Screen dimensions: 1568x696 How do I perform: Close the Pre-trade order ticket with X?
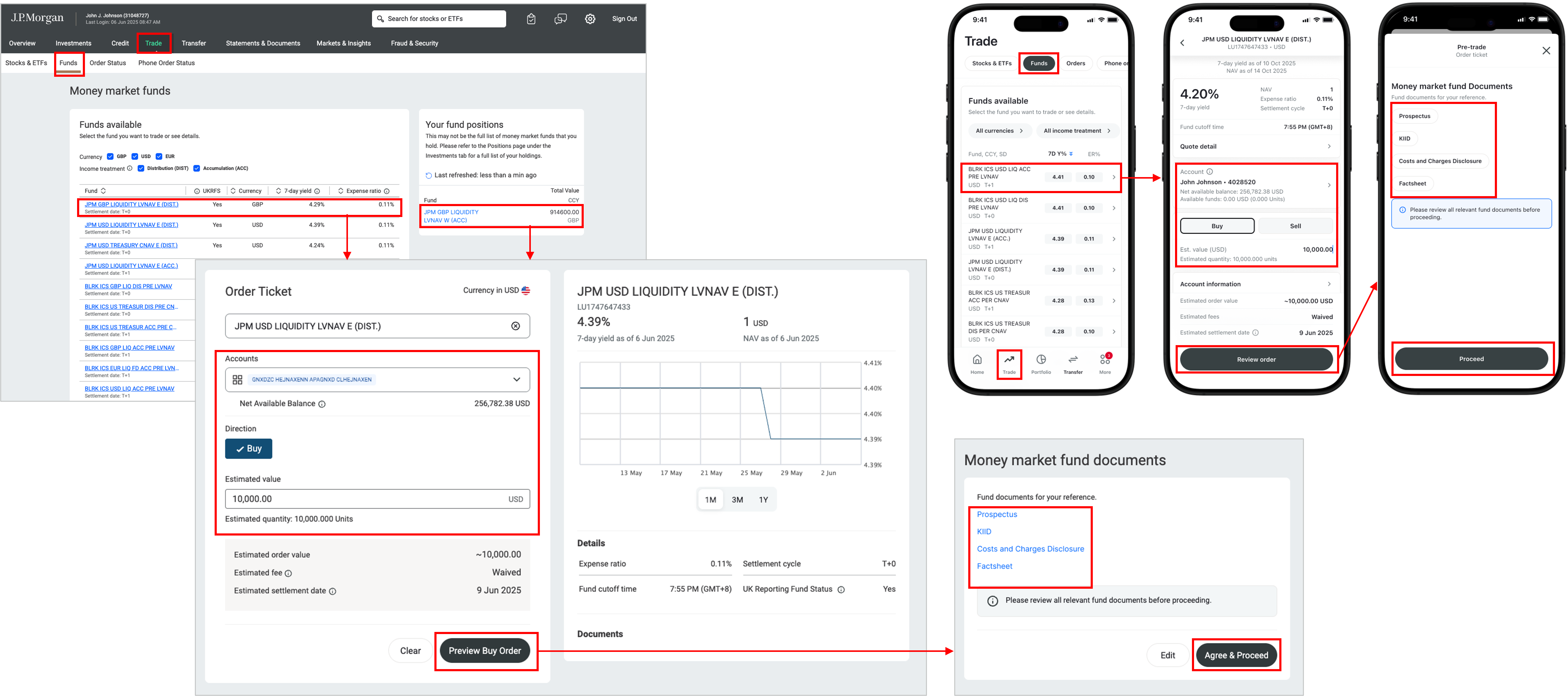point(1546,50)
